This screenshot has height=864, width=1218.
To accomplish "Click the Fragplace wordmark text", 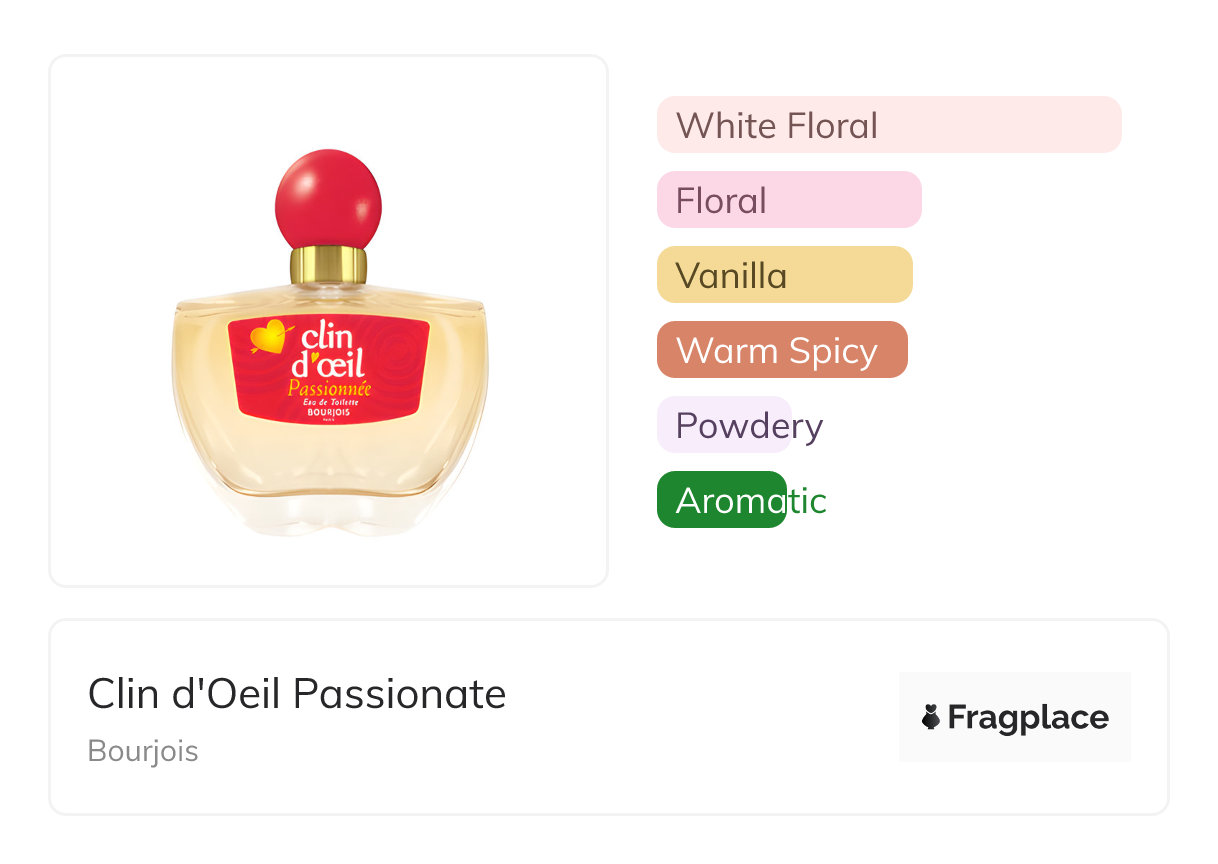I will [x=1028, y=717].
